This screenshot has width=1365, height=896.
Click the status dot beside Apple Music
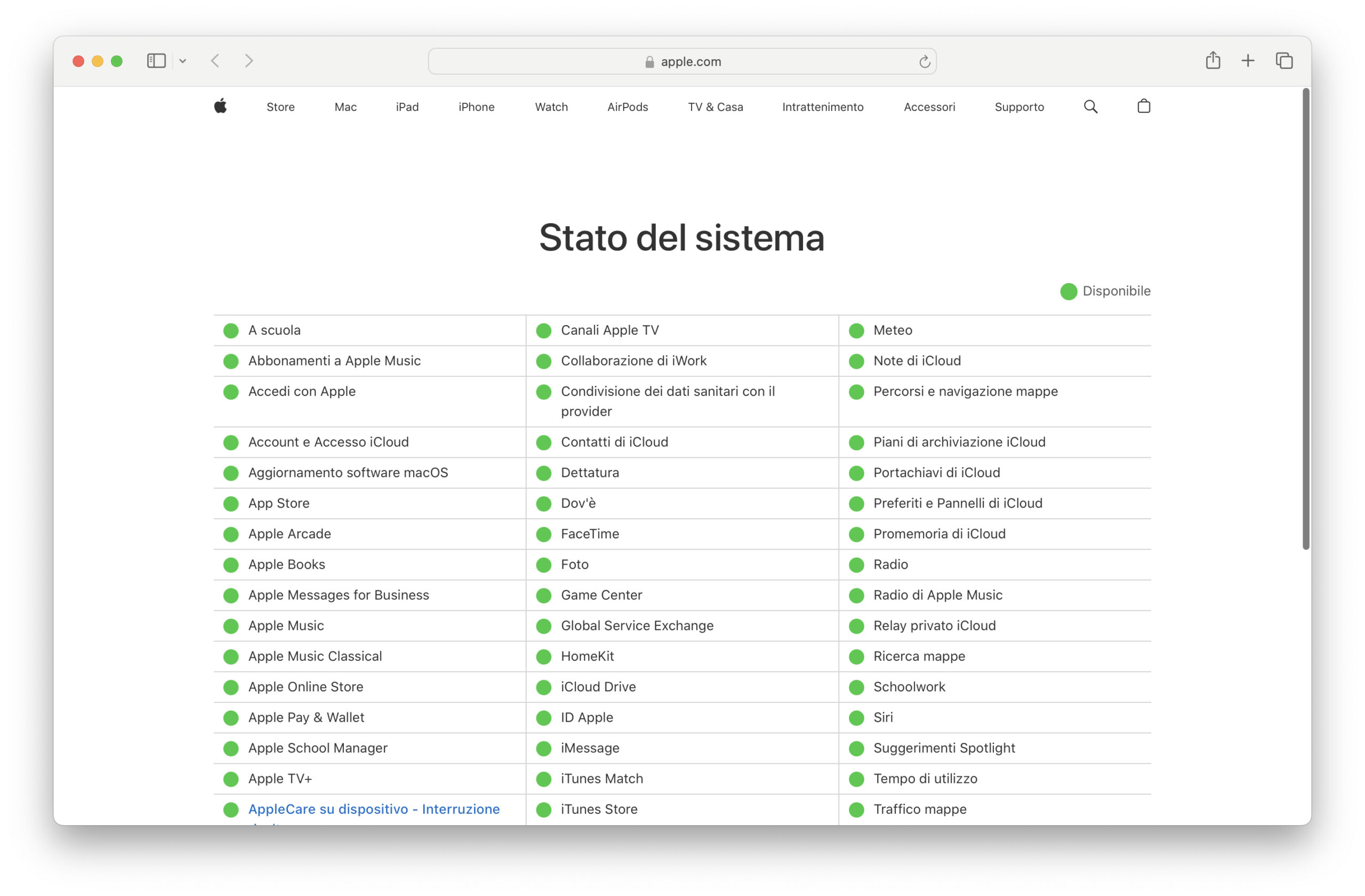[231, 626]
